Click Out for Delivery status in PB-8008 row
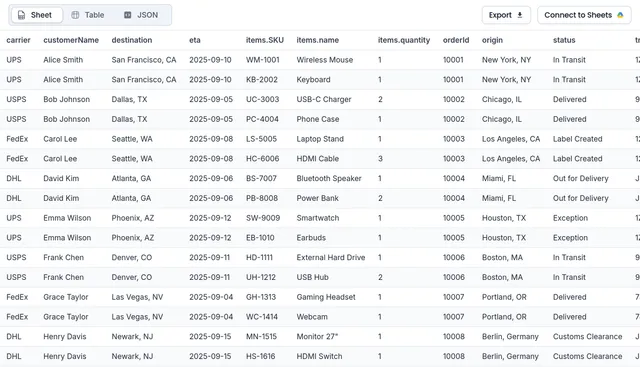Viewport: 640px width, 367px height. [x=580, y=198]
